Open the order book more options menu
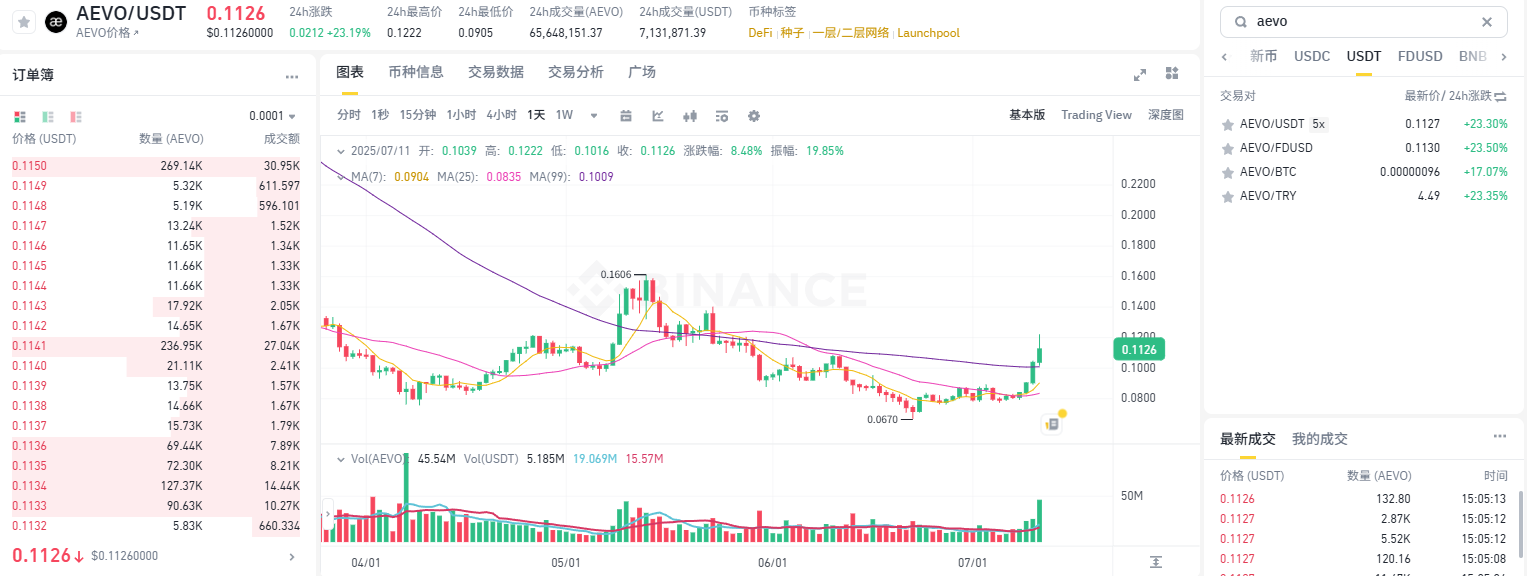The image size is (1527, 576). pos(291,76)
